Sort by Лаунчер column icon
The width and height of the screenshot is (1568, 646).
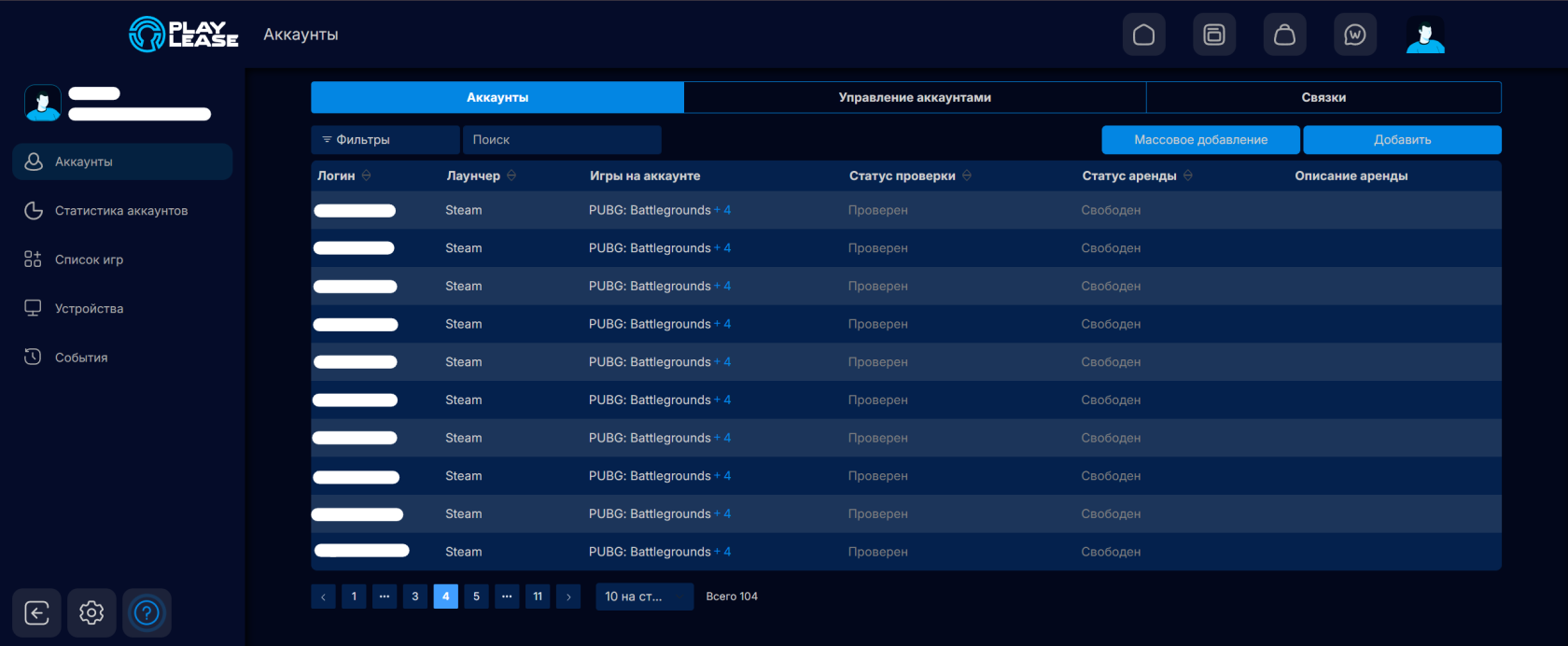pyautogui.click(x=511, y=176)
